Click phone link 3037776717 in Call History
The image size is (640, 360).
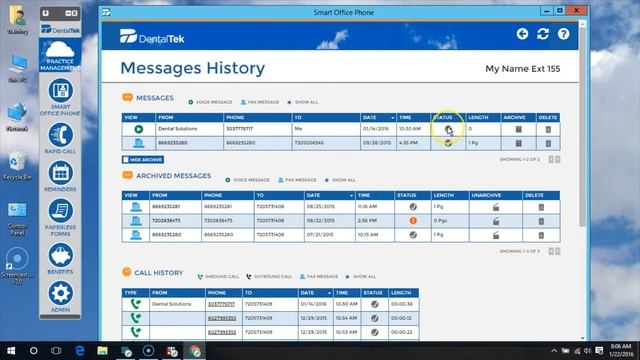pos(221,304)
